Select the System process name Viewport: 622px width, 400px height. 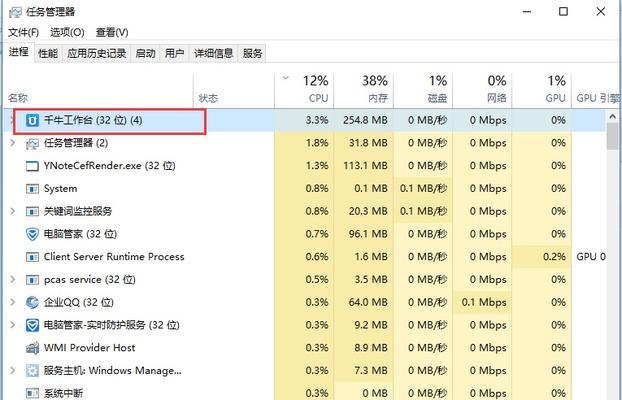coord(60,188)
